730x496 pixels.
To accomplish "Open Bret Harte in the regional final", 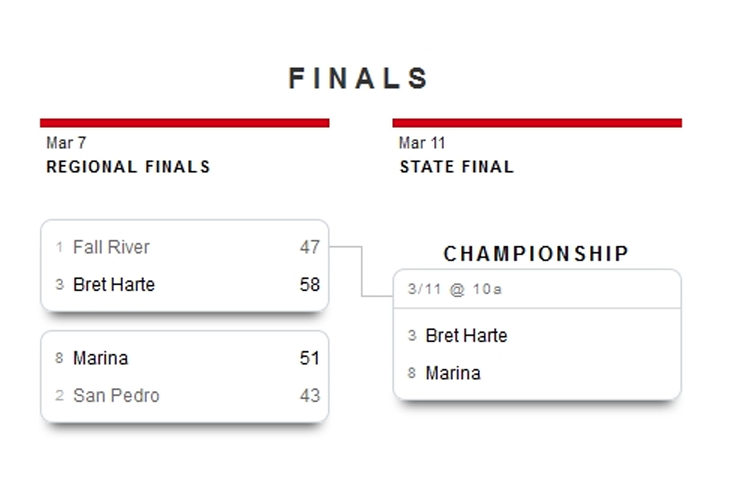I will (114, 285).
